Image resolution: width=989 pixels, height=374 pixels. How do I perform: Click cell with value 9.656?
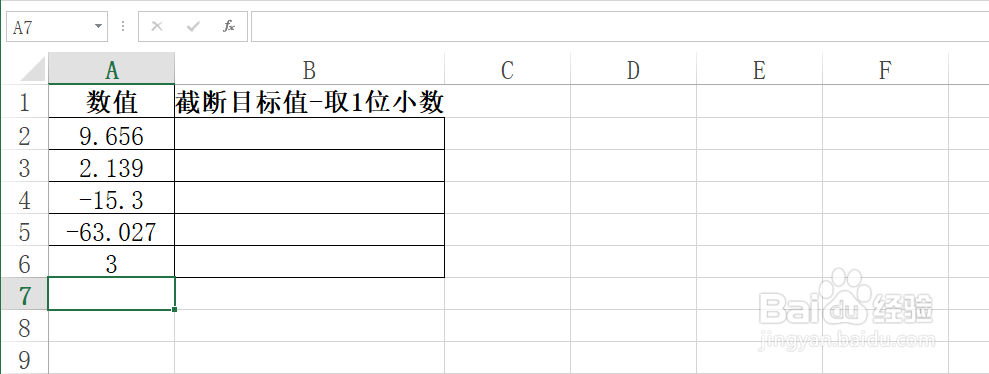tap(112, 134)
